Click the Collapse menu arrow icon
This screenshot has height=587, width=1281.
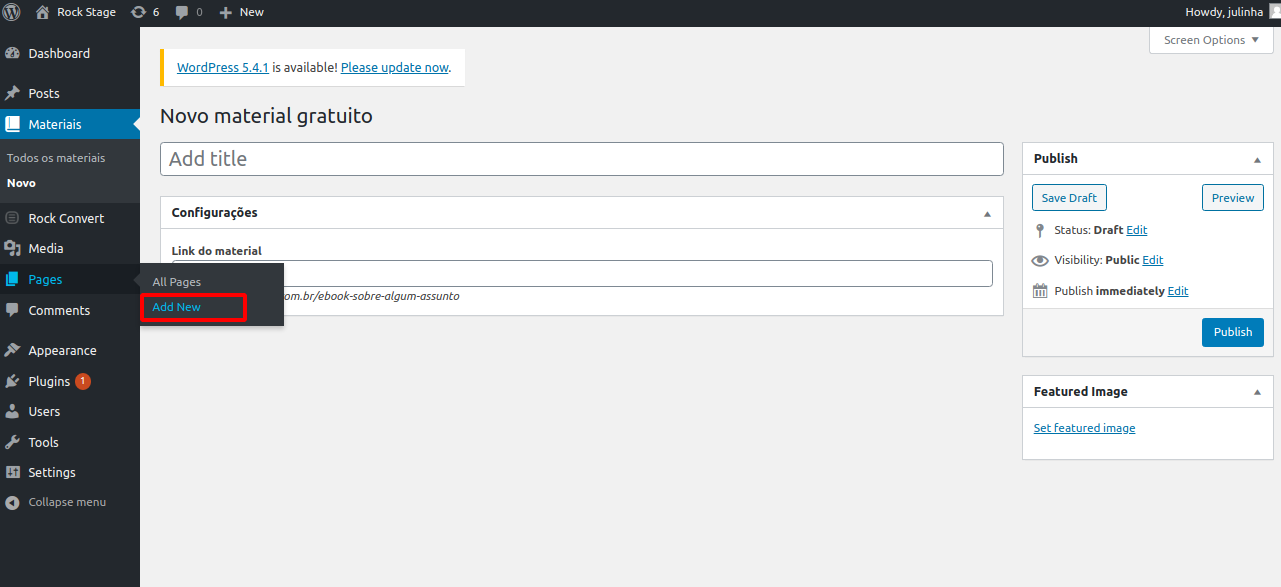tap(13, 503)
